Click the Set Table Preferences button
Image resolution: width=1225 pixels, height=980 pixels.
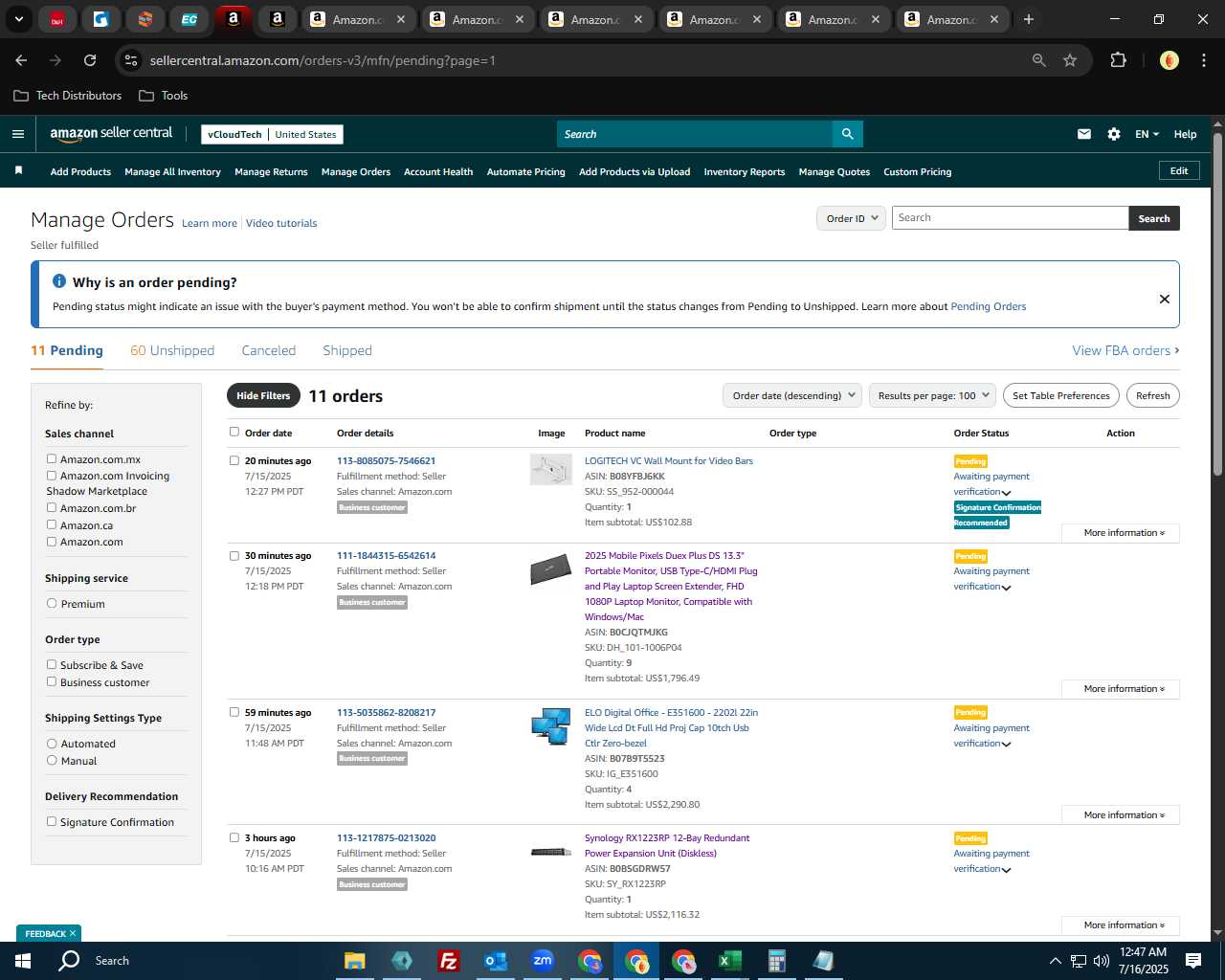pos(1061,395)
